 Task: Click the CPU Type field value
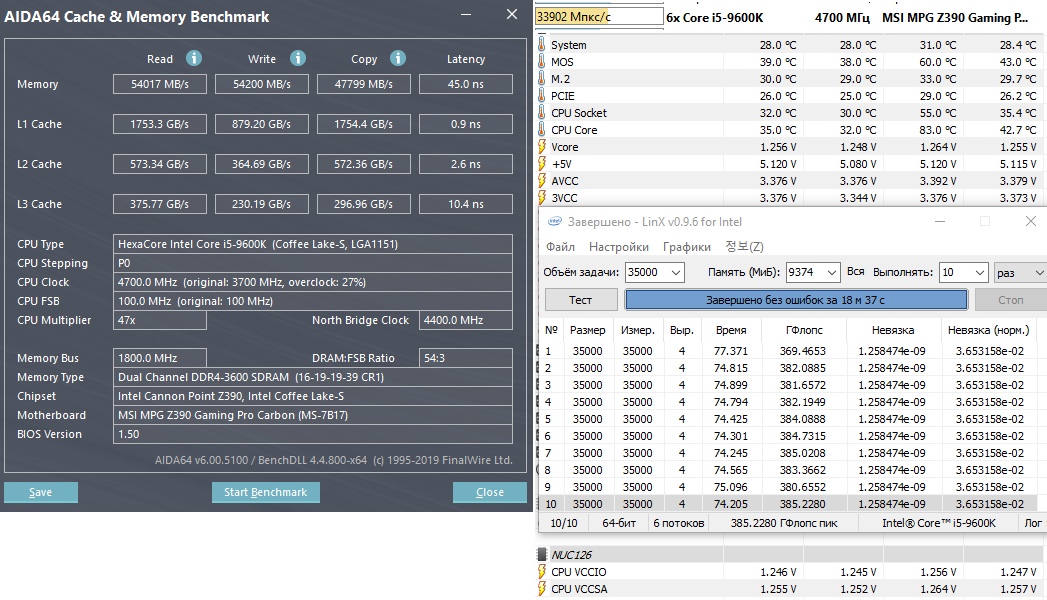tap(312, 244)
